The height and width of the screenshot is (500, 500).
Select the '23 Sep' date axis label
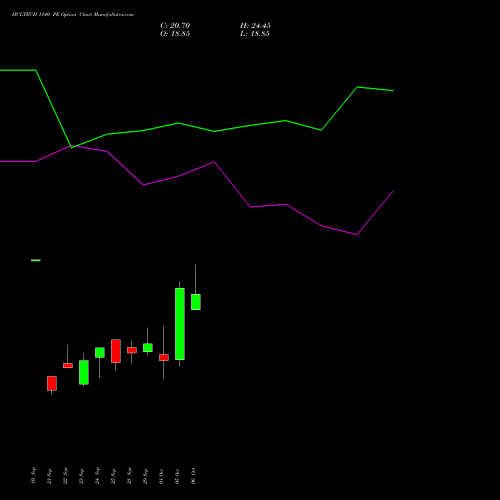pyautogui.click(x=81, y=476)
